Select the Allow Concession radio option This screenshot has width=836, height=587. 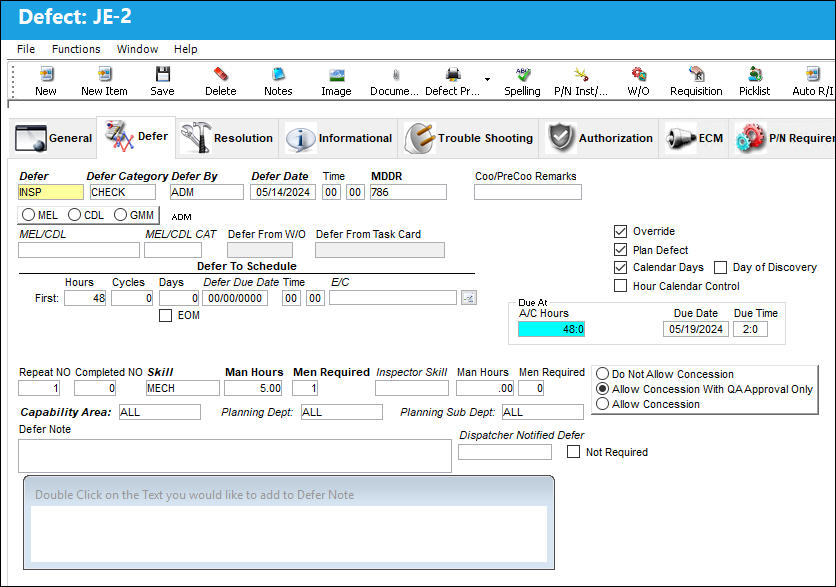(x=602, y=404)
